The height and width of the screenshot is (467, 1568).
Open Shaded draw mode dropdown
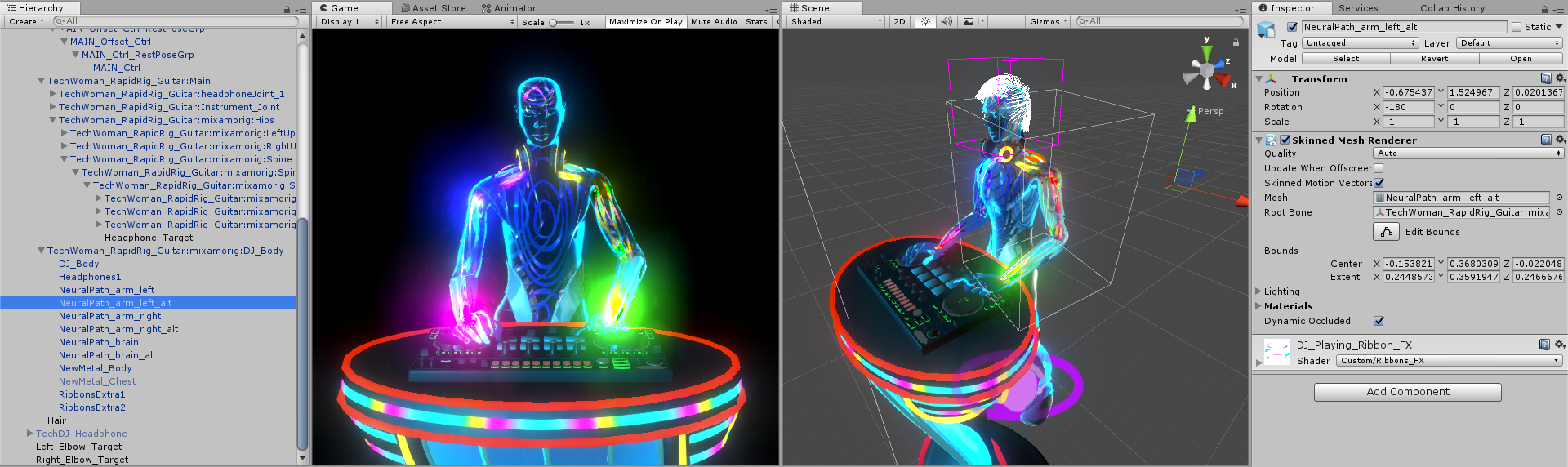click(x=835, y=22)
